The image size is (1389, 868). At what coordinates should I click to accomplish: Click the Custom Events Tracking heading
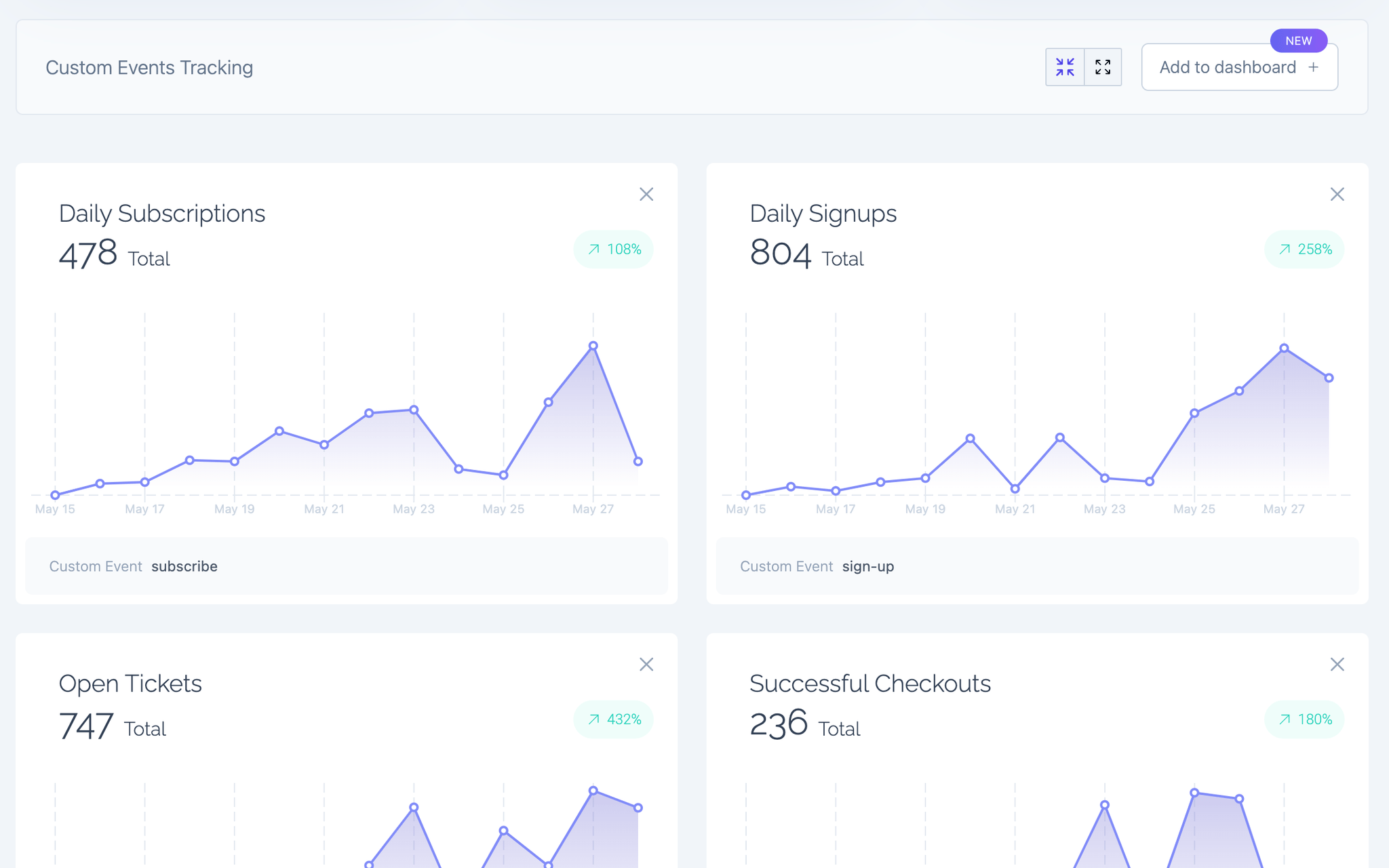[x=149, y=67]
